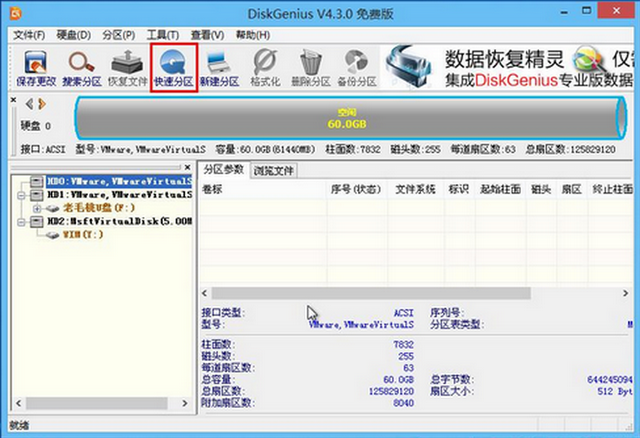Collapse the HD2 tree node
Screen dimensions: 640x438
[22, 222]
